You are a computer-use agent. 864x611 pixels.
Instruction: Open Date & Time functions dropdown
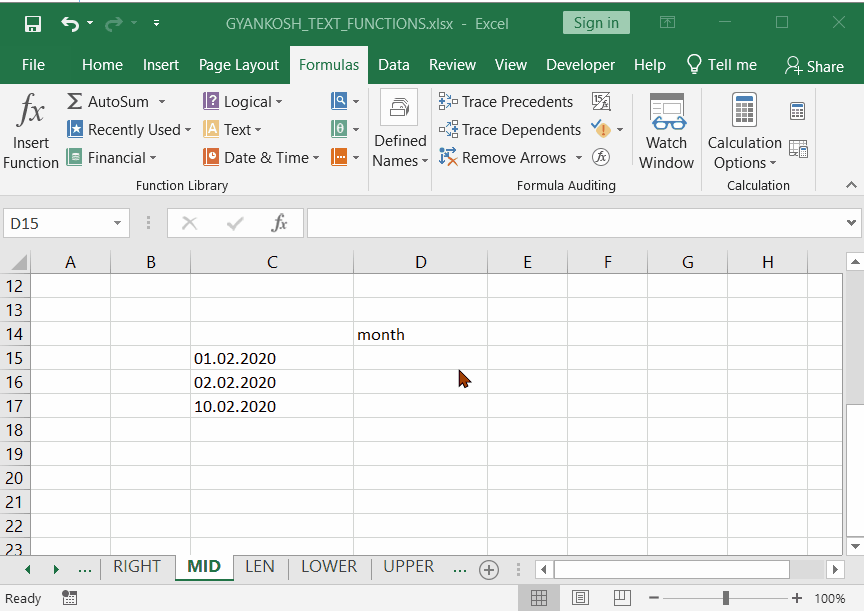click(262, 158)
